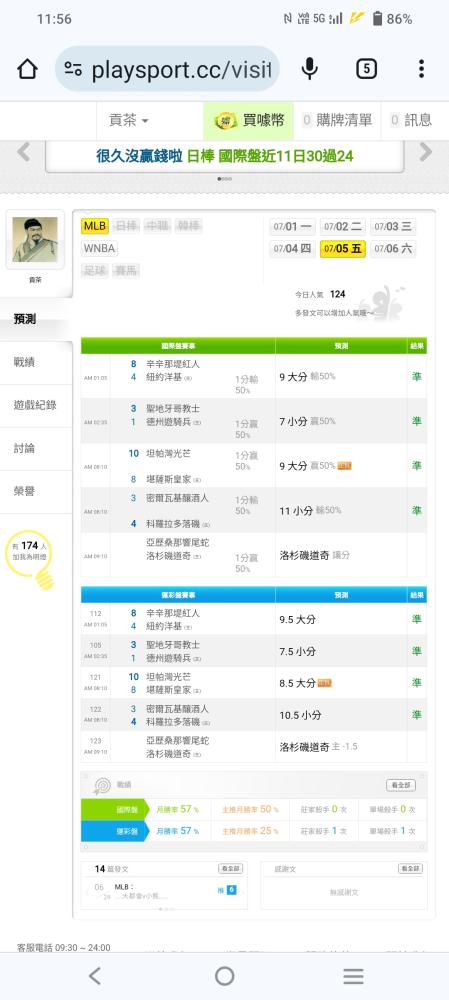Choose the 07/06 六 date button
Screen dimensions: 449x1000
(x=393, y=249)
